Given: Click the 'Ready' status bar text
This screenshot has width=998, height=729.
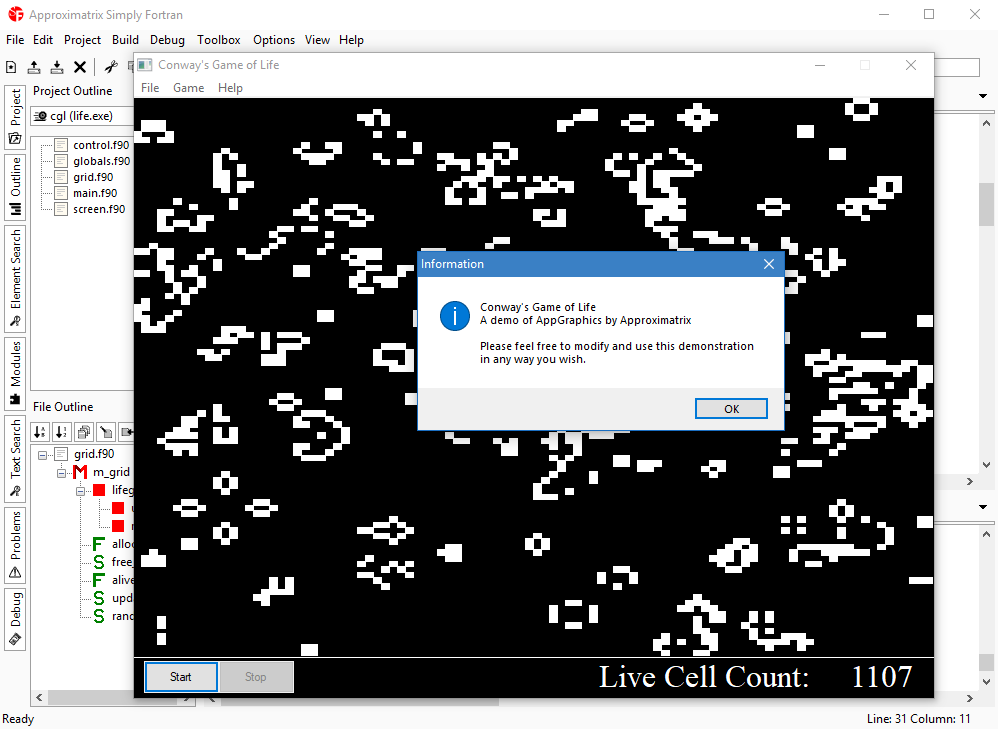Looking at the screenshot, I should pyautogui.click(x=18, y=719).
